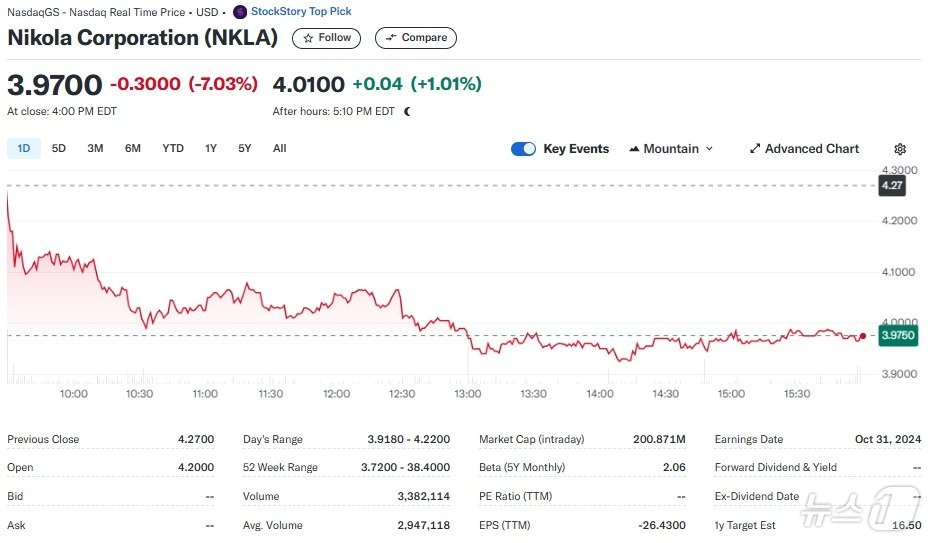Switch chart to 5Y range
This screenshot has height=543, width=930.
tap(245, 148)
